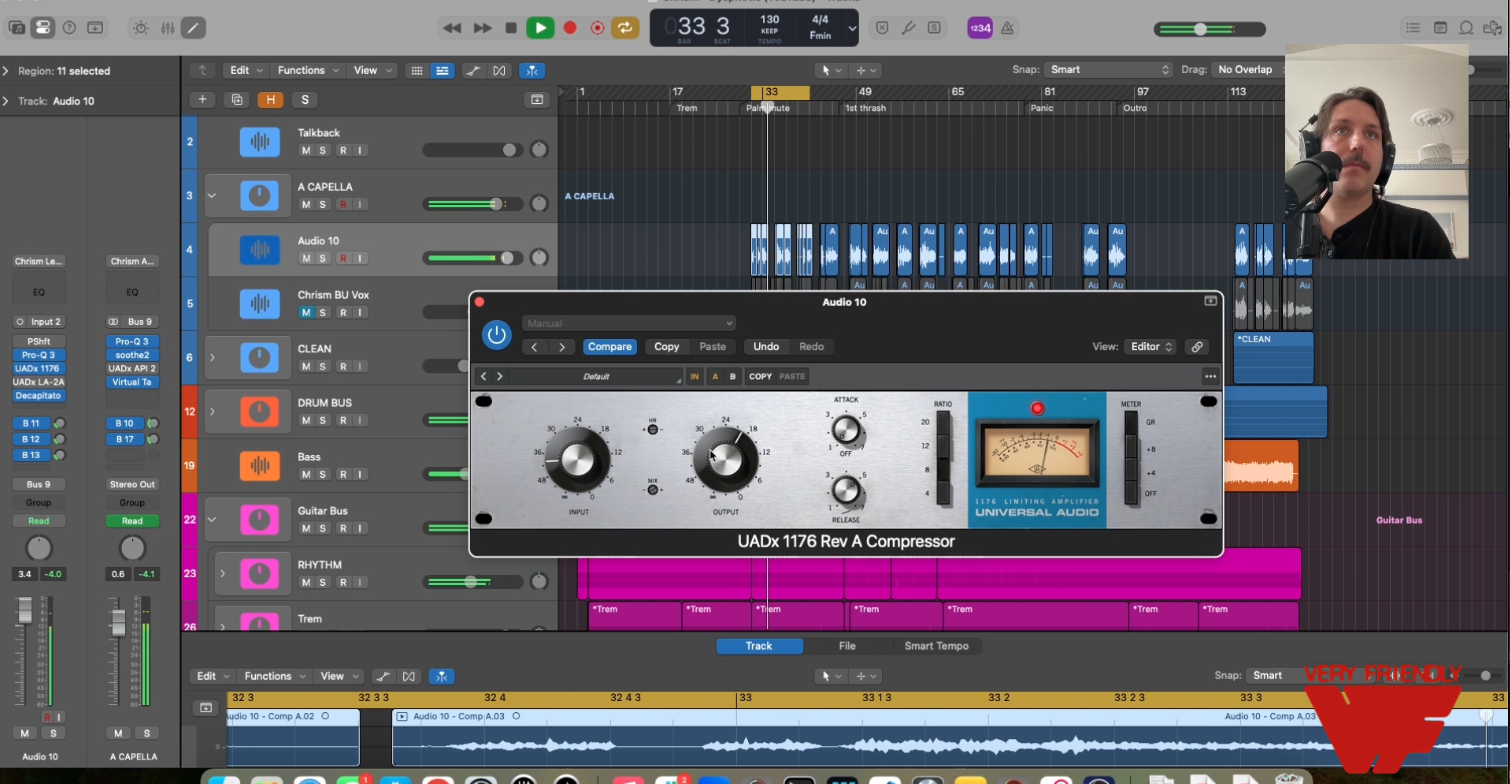1510x784 pixels.
Task: Open the Quick Help question mark
Action: 69,28
